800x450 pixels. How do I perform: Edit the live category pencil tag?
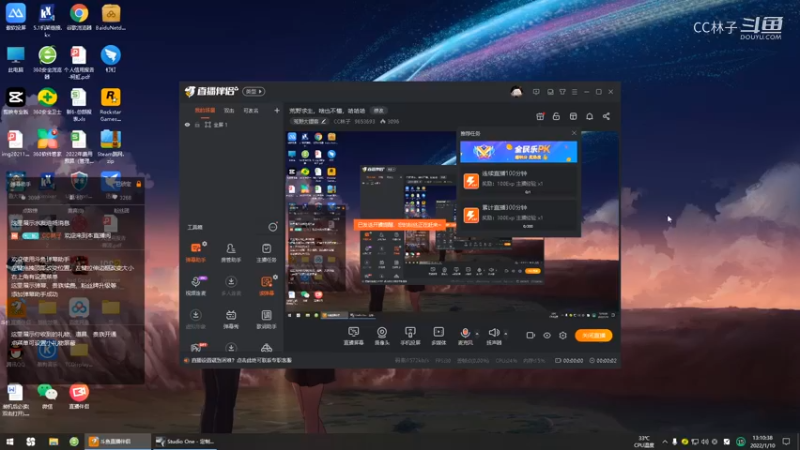point(309,121)
